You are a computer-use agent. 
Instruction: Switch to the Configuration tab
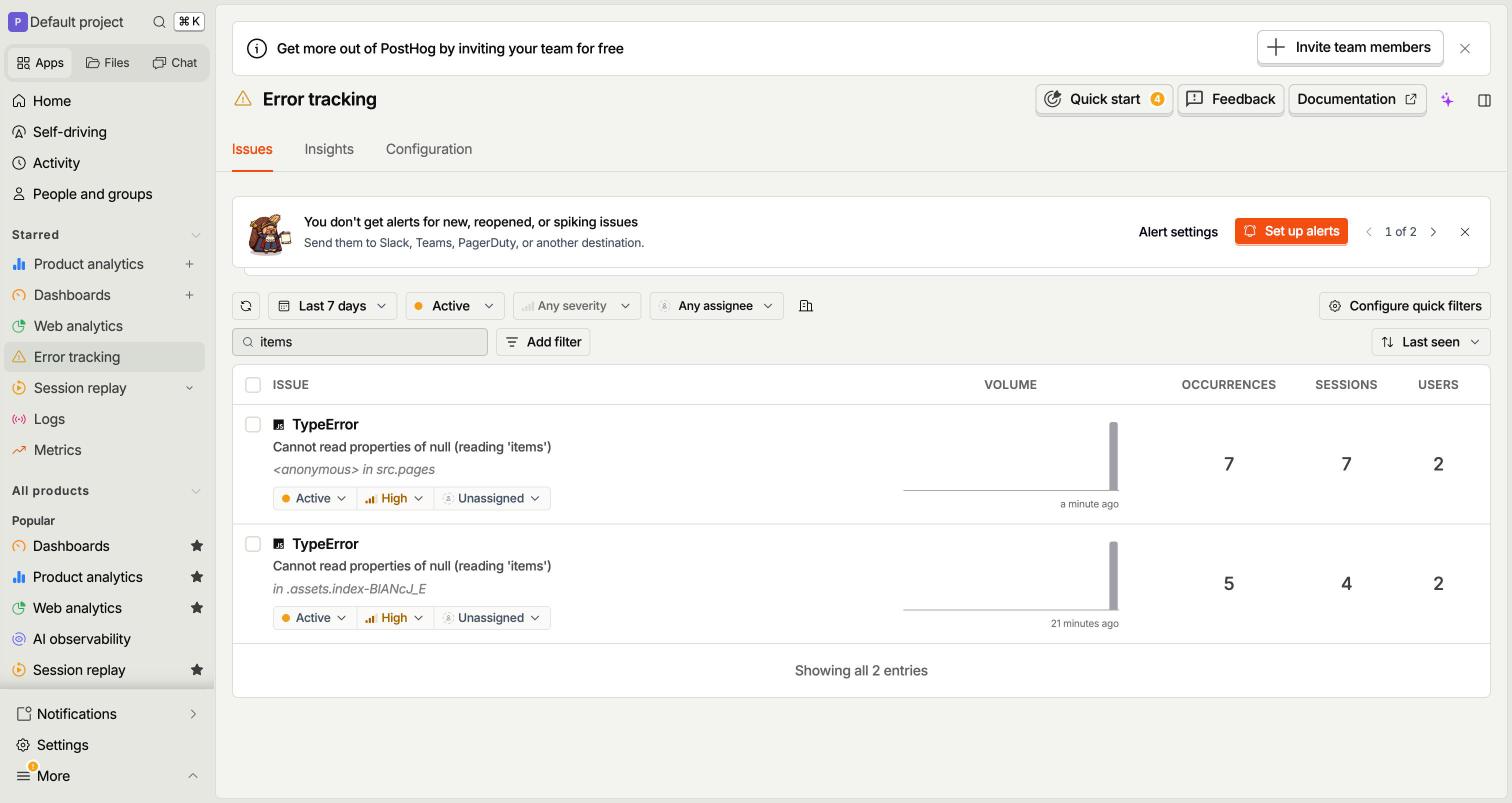(429, 149)
